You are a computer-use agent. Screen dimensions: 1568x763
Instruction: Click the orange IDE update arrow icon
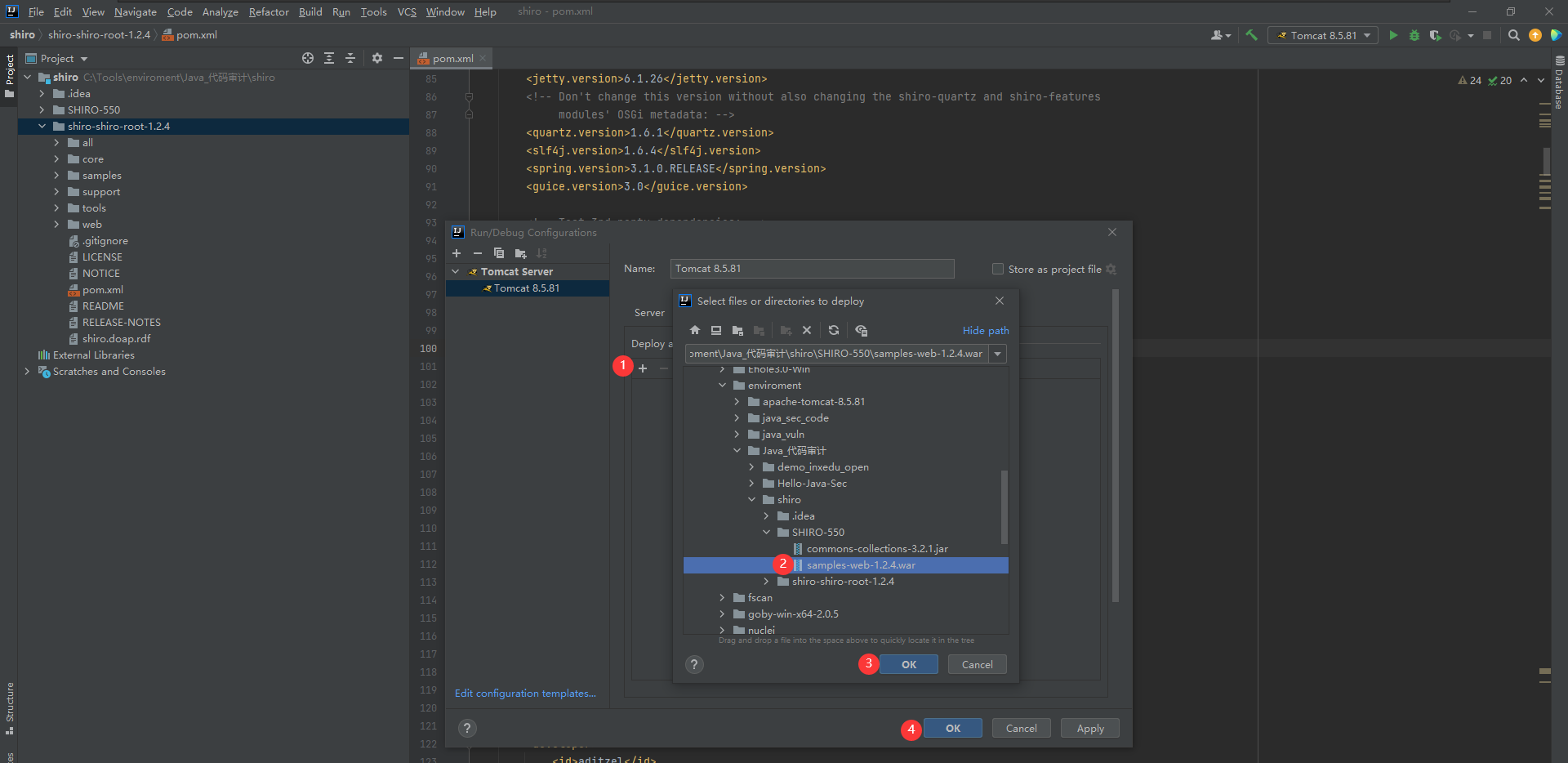(x=1535, y=35)
